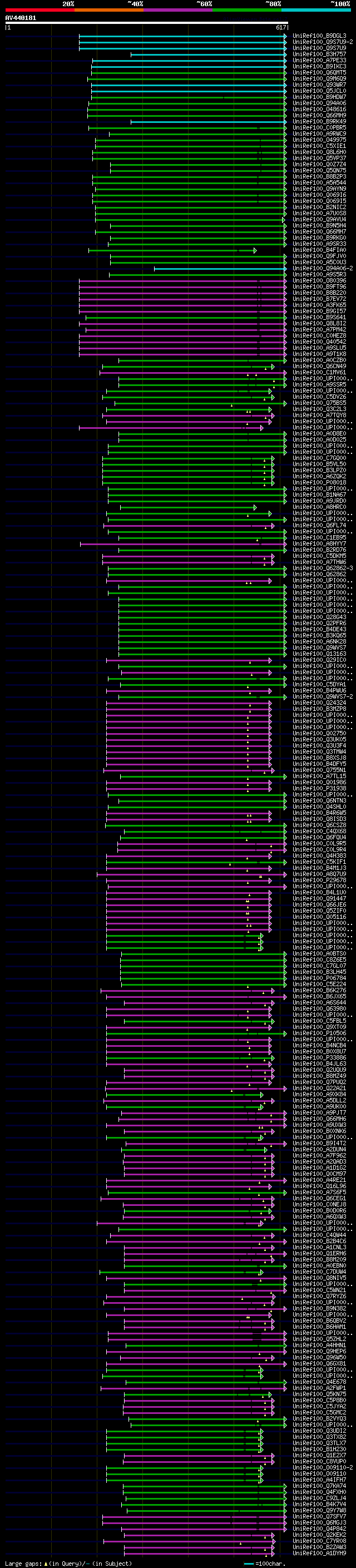Select the UniRef100_Q6CN49 label
356x1568 pixels.
[319, 367]
